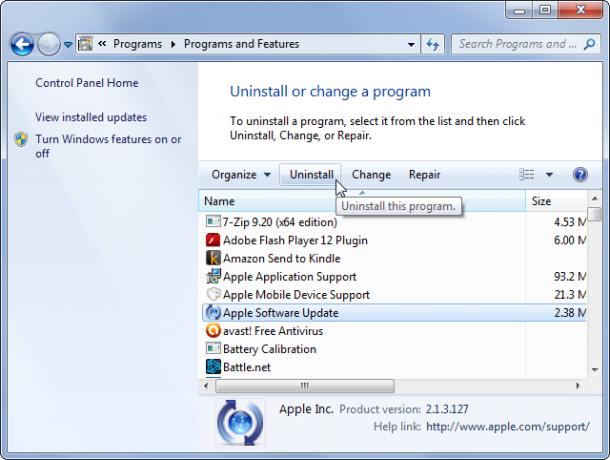Screen dimensions: 610x460
Task: Select Adobe Flash Player 12 Plugin
Action: point(394,240)
